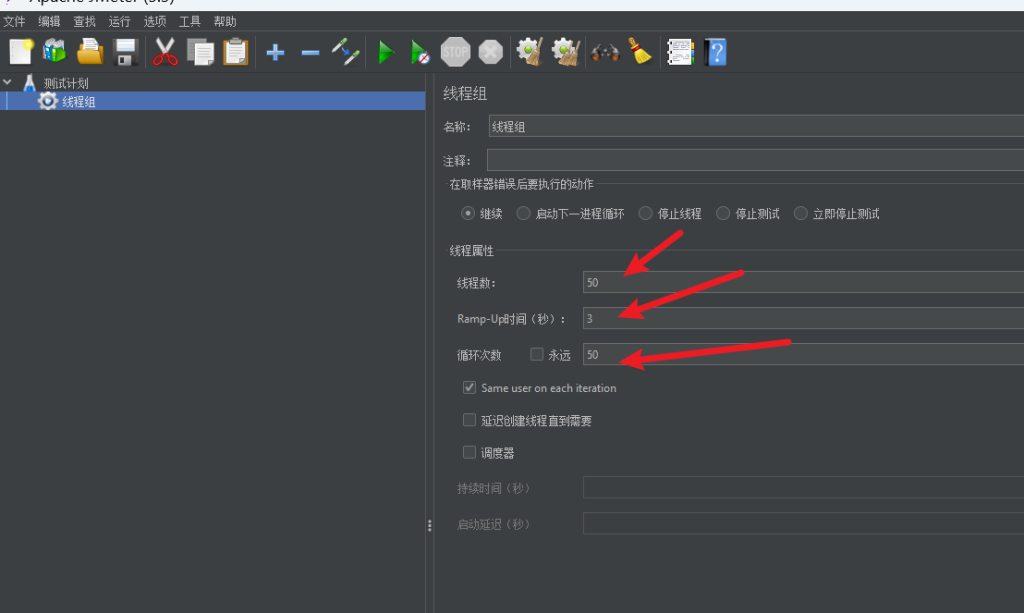Image resolution: width=1024 pixels, height=613 pixels.
Task: Click the Search binoculars icon
Action: pos(605,51)
